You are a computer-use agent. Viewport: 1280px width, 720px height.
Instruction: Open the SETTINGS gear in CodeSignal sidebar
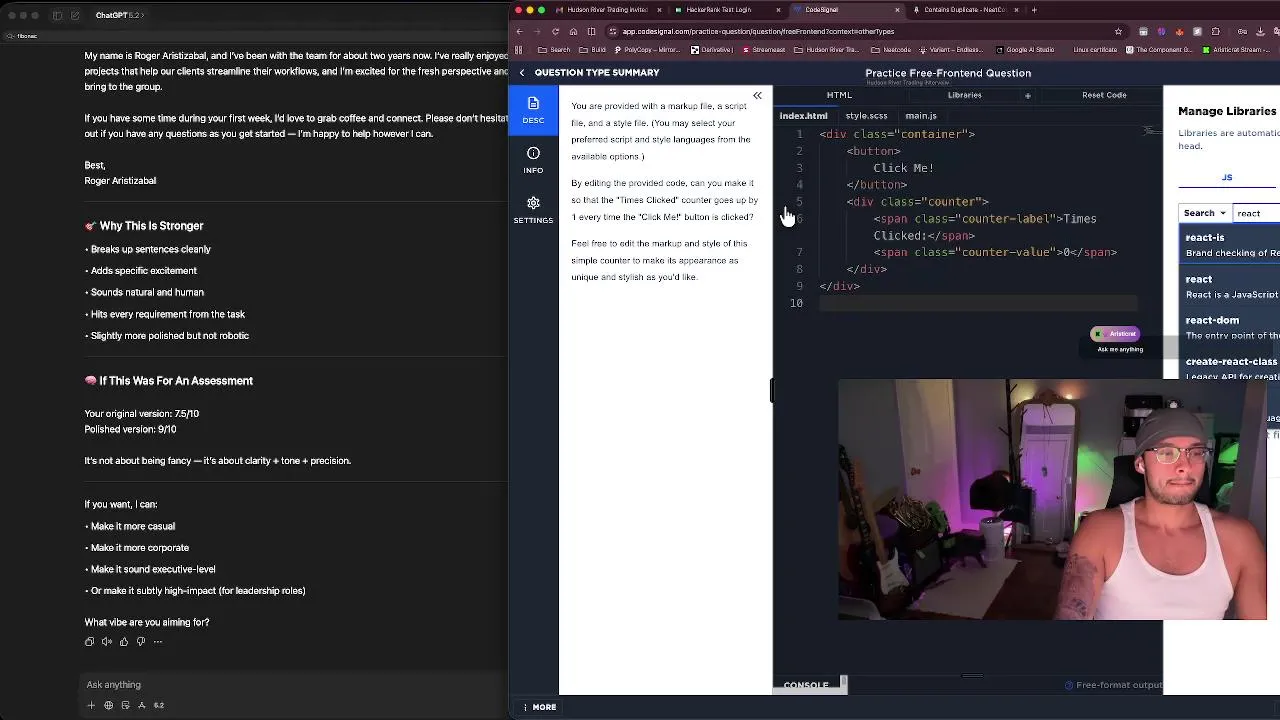533,210
